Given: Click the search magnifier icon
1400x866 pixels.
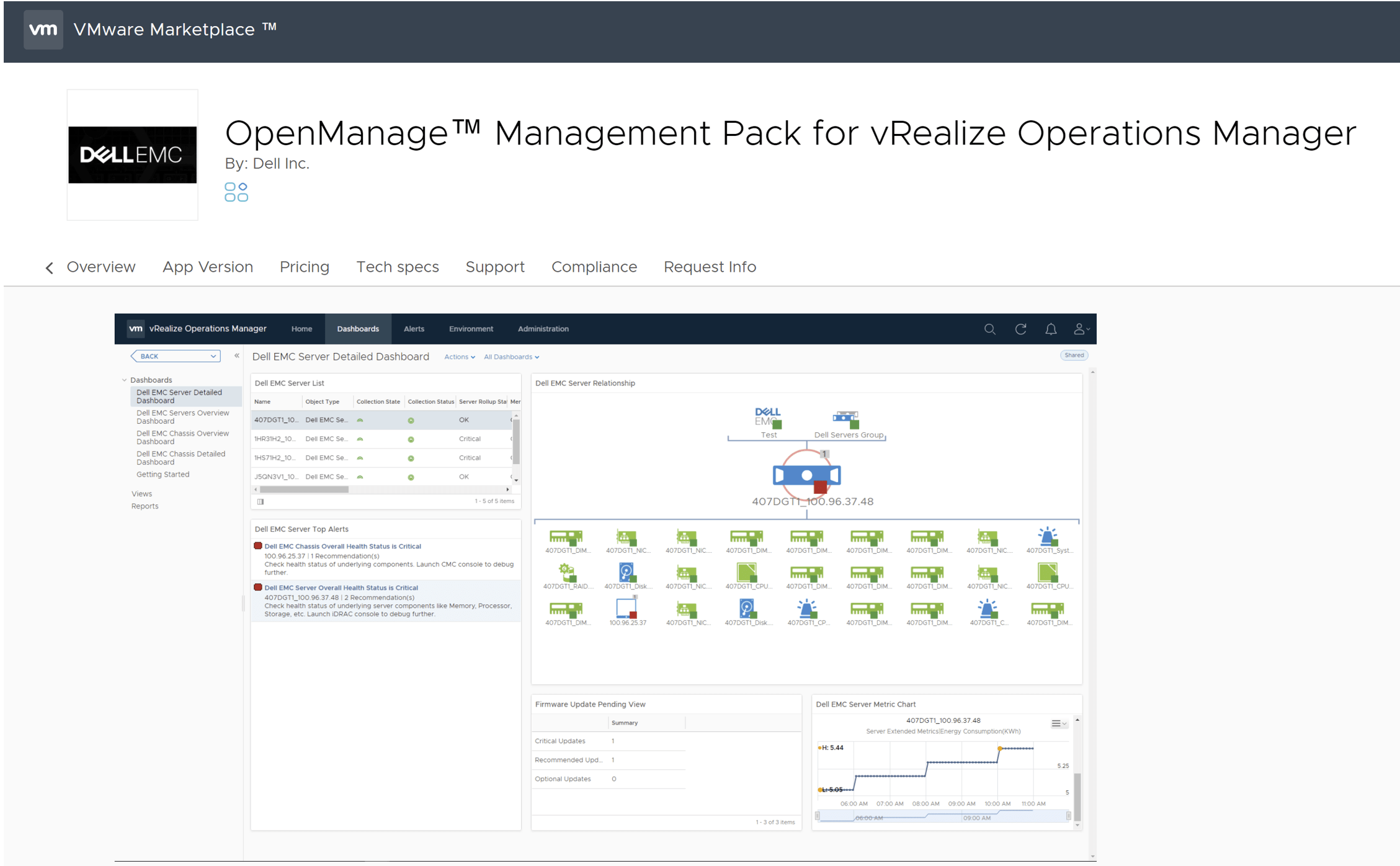Looking at the screenshot, I should [x=989, y=329].
